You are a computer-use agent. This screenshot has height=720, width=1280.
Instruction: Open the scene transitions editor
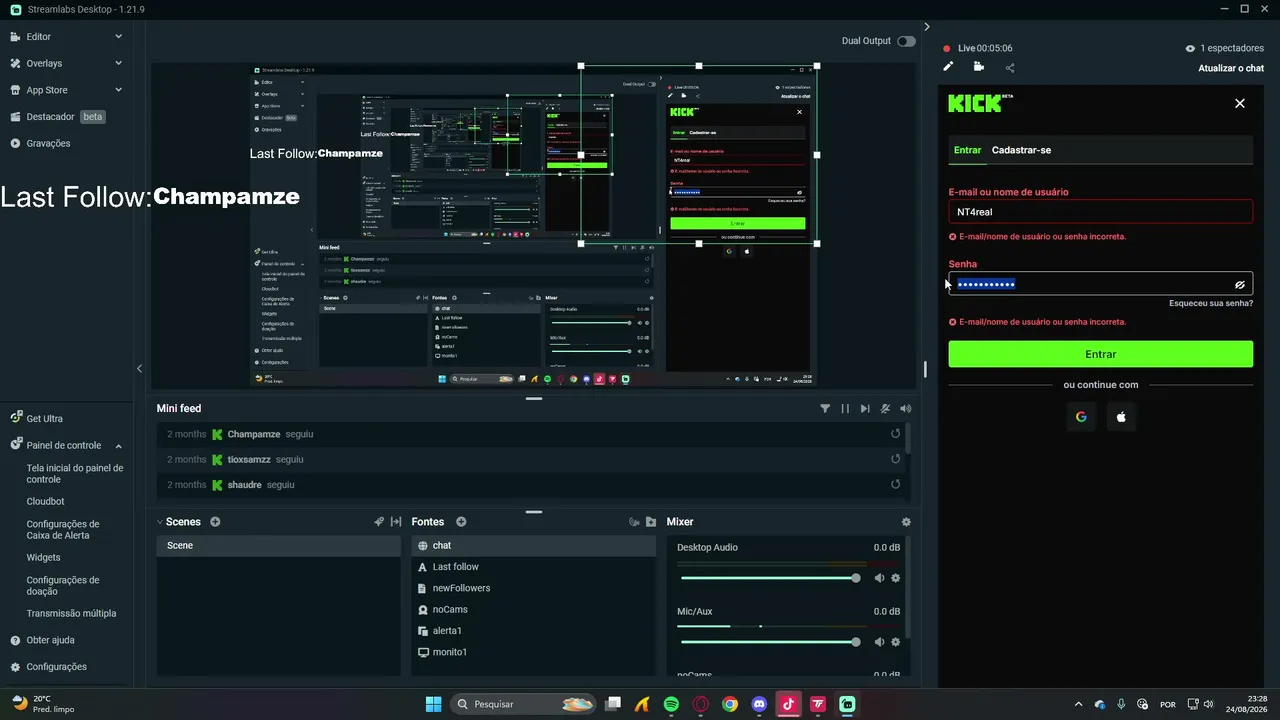[x=379, y=522]
